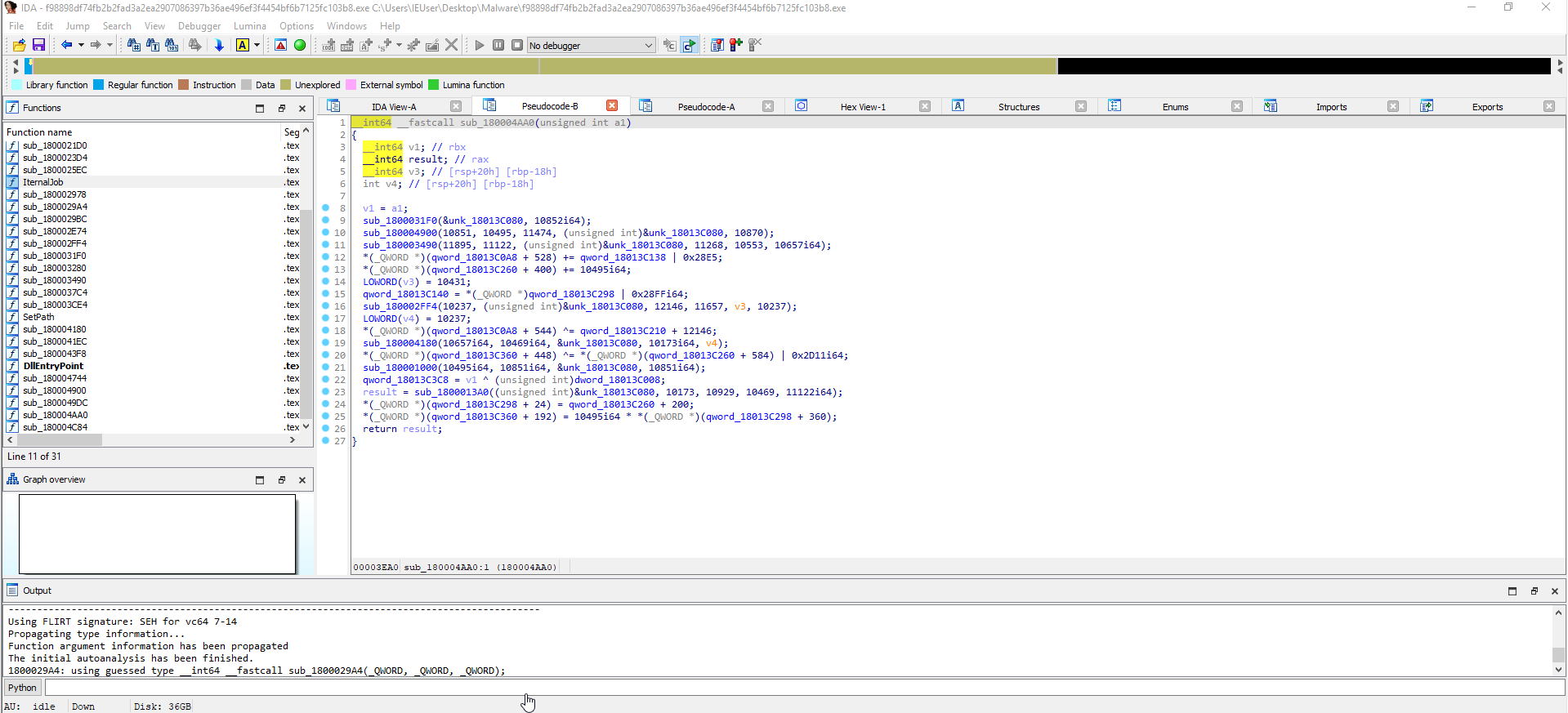This screenshot has width=1568, height=713.
Task: Close the Output panel
Action: click(1554, 591)
